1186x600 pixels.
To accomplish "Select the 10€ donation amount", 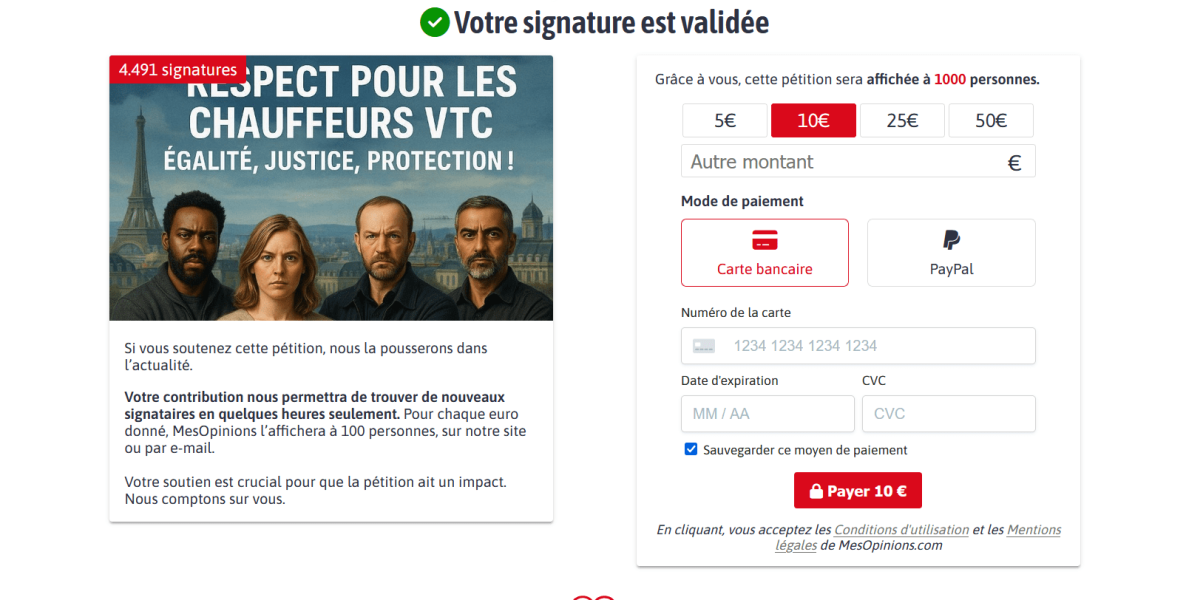I will pyautogui.click(x=813, y=120).
